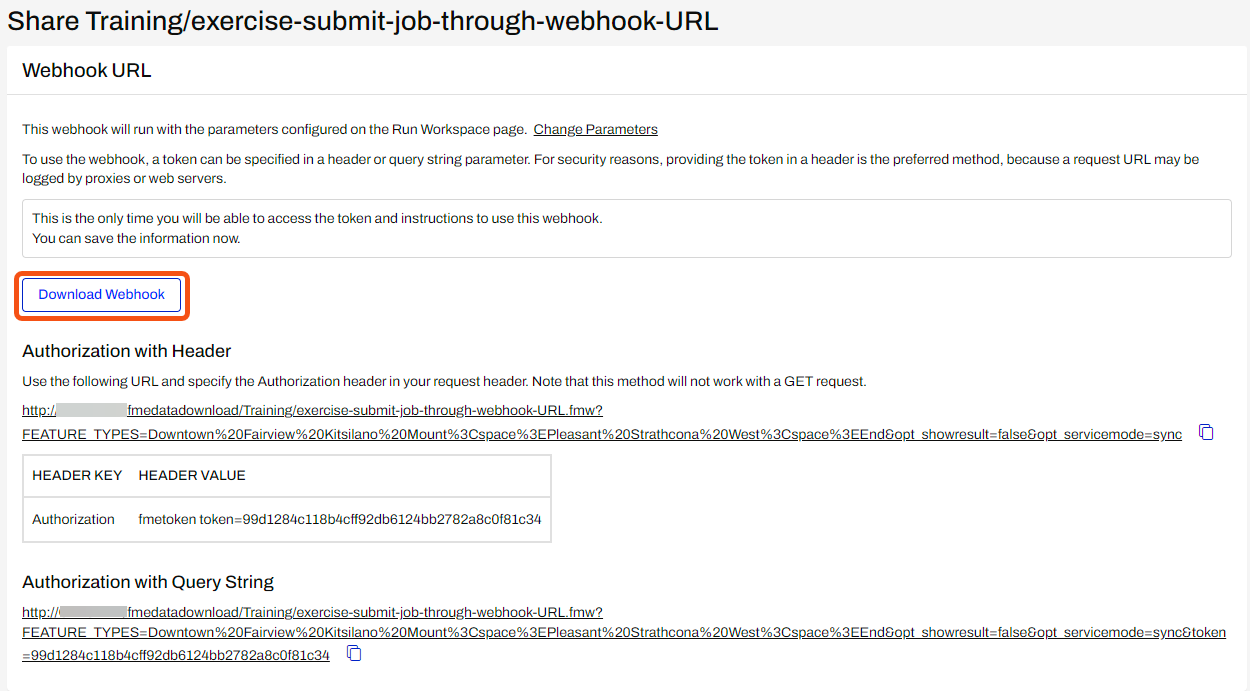
Task: Open the Change Parameters link
Action: [594, 129]
